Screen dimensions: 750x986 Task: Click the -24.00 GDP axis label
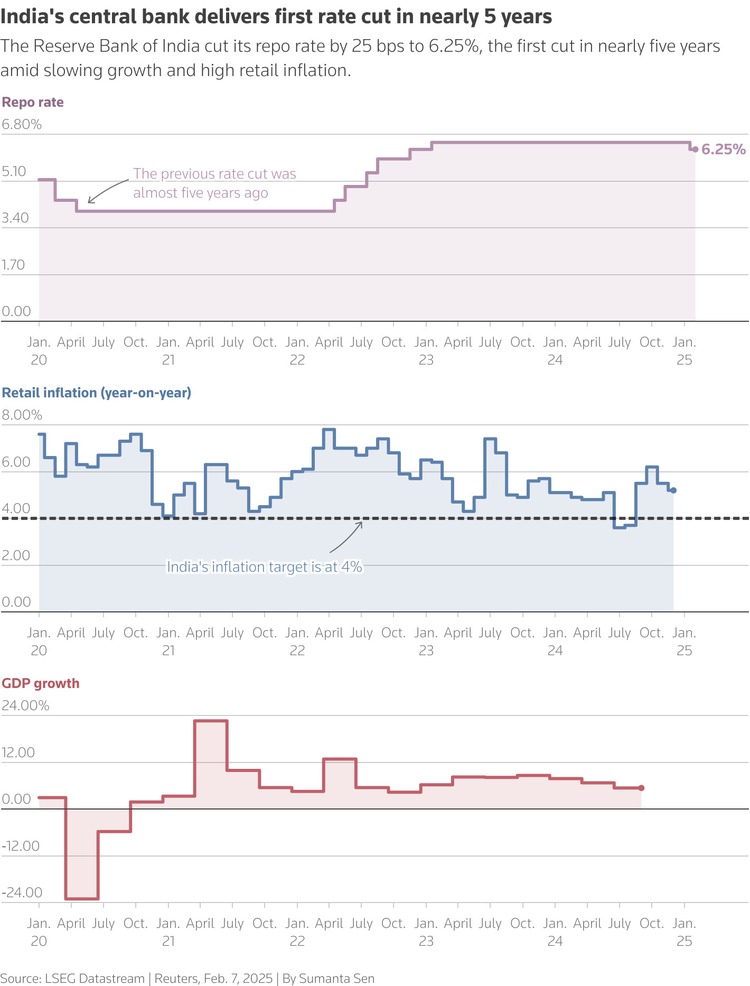tap(22, 893)
